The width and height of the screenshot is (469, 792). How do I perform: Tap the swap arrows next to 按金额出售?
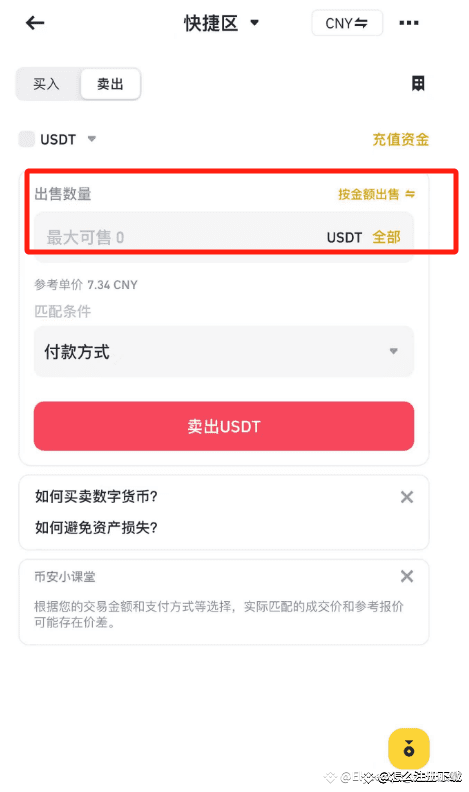click(x=410, y=194)
